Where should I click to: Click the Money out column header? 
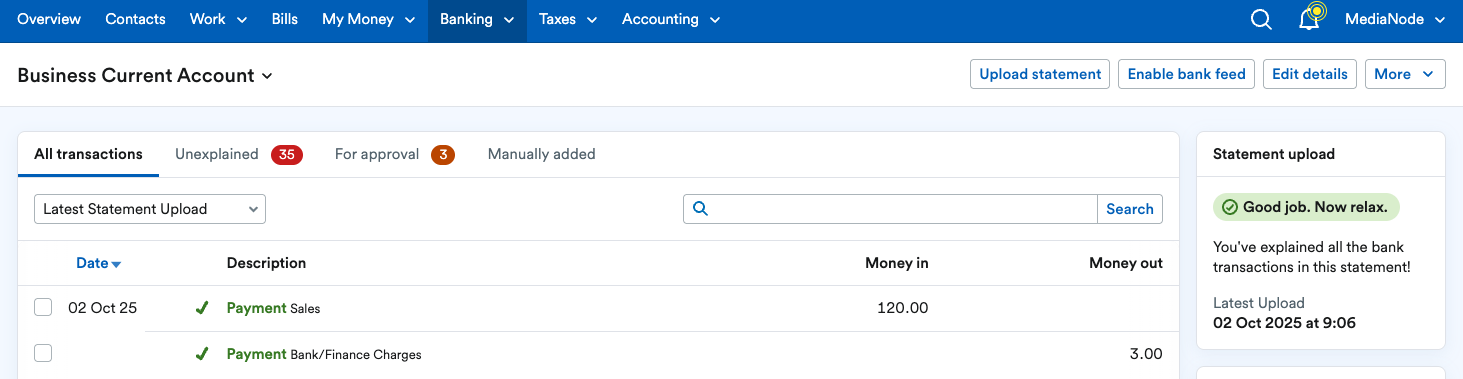point(1126,263)
